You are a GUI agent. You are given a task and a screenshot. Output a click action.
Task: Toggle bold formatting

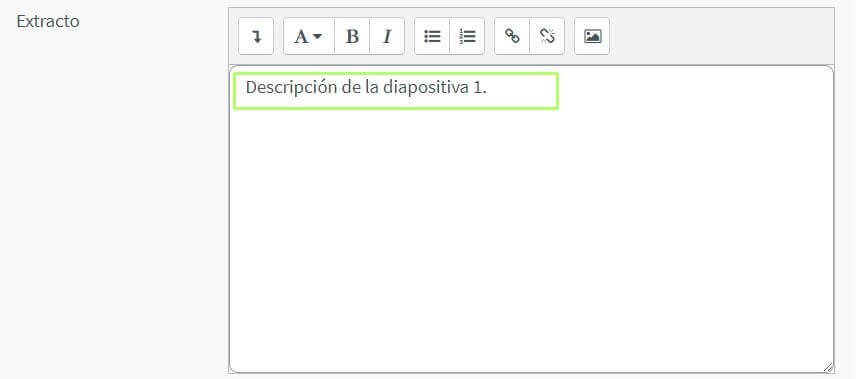coord(352,36)
